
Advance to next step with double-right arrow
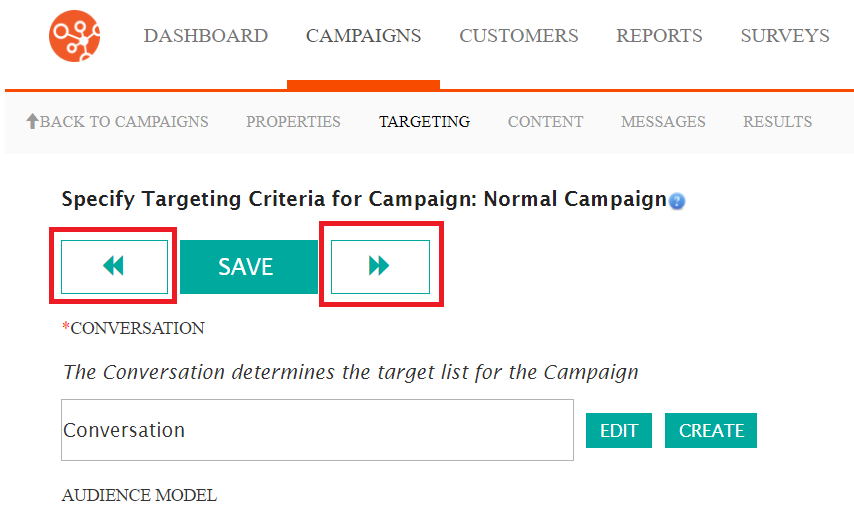click(380, 266)
